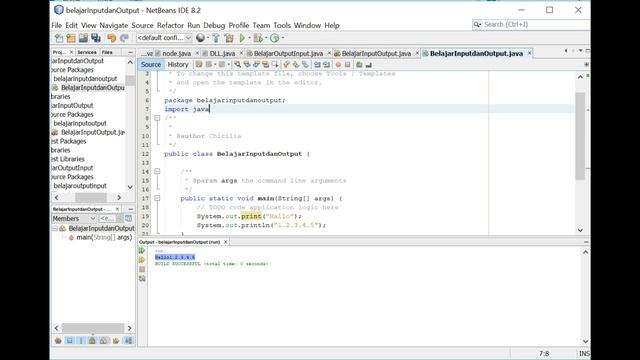Click the Search magnifier icon in title area

[x=477, y=24]
